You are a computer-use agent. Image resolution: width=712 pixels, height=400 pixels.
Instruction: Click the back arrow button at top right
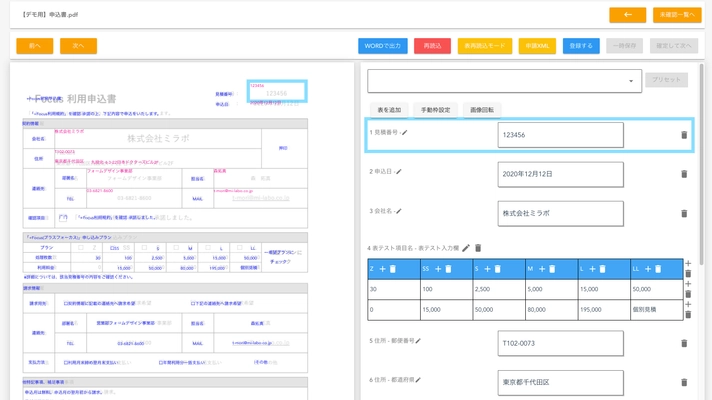(x=628, y=15)
